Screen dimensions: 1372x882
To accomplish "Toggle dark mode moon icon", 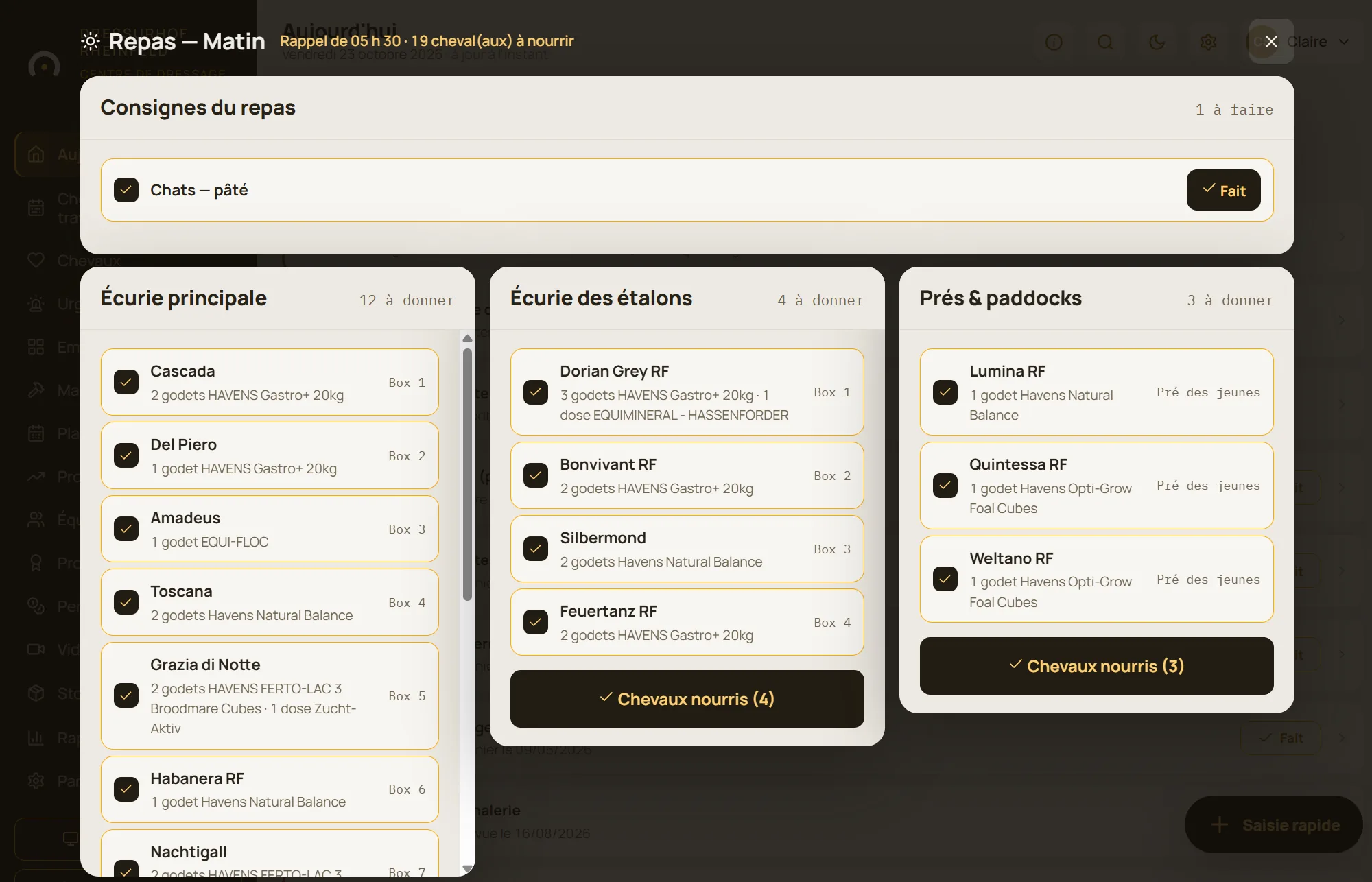I will tap(1157, 43).
